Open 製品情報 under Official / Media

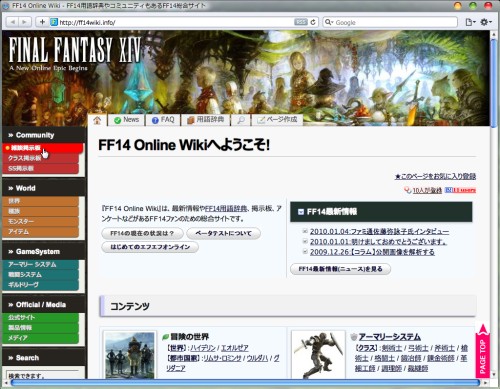click(x=41, y=328)
